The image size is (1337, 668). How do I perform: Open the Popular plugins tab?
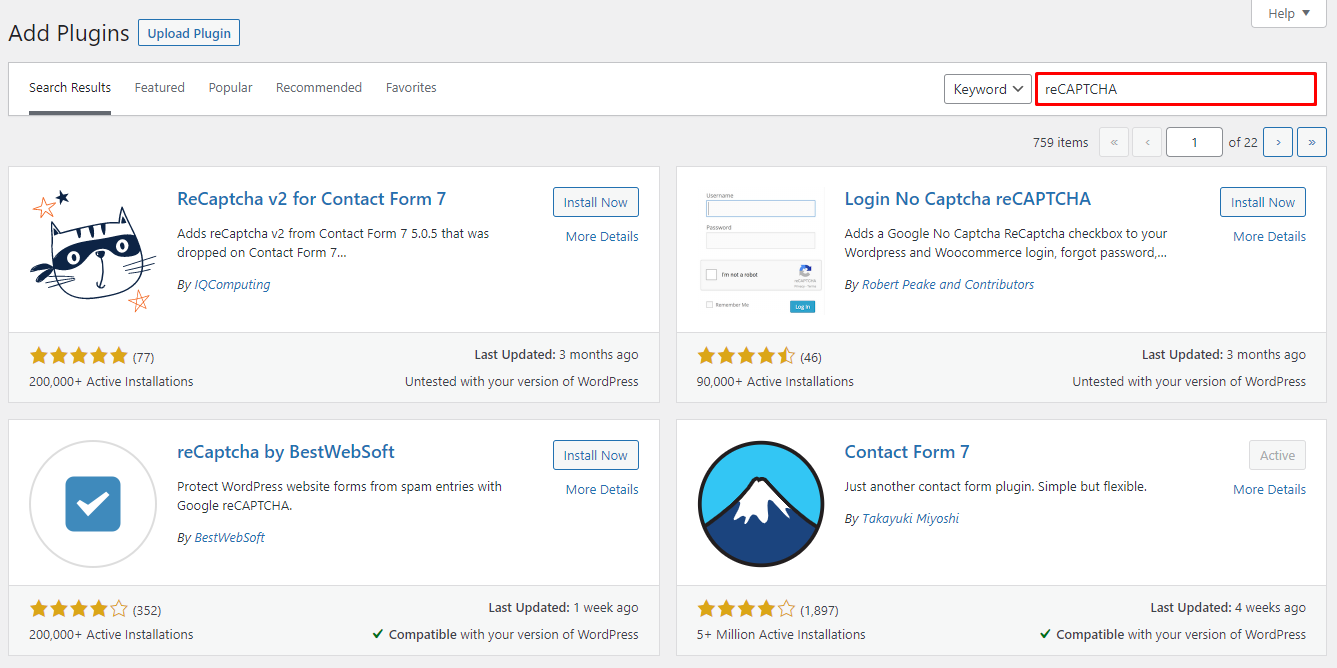click(230, 87)
